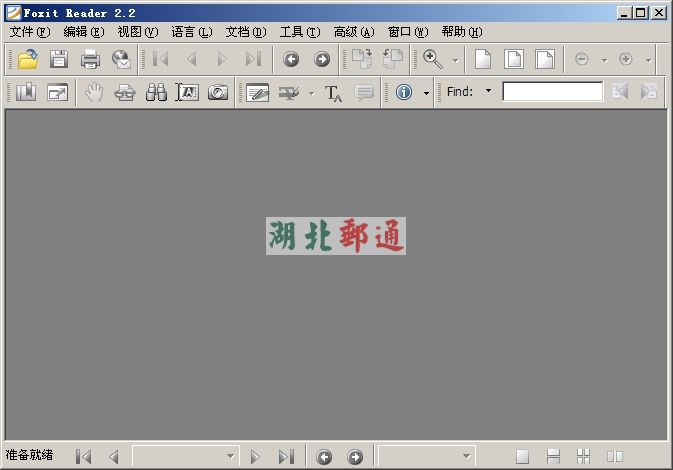
Task: Open search with the binoculars icon
Action: pyautogui.click(x=156, y=92)
